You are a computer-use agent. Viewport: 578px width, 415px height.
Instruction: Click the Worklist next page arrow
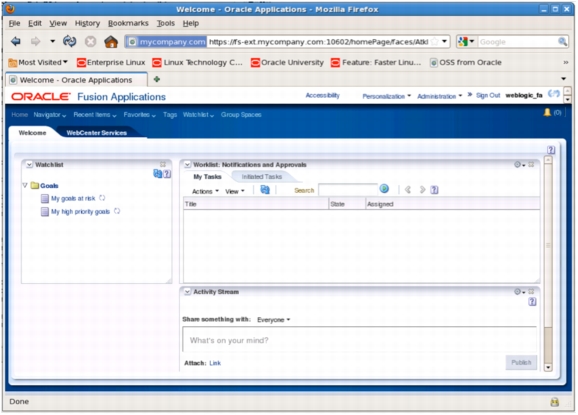[422, 189]
